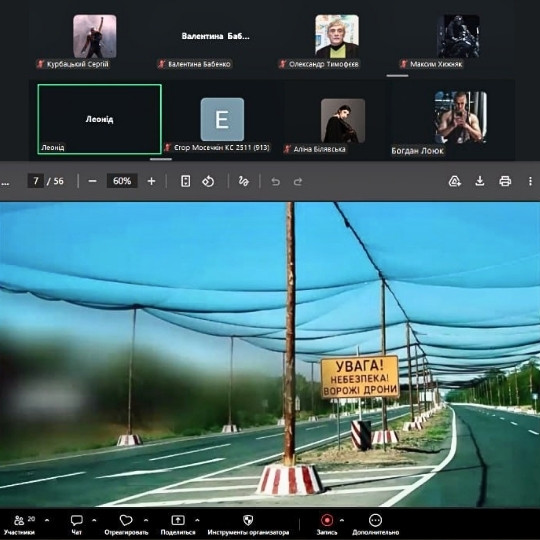Image resolution: width=540 pixels, height=540 pixels.
Task: Open the PDF more actions menu
Action: (530, 181)
